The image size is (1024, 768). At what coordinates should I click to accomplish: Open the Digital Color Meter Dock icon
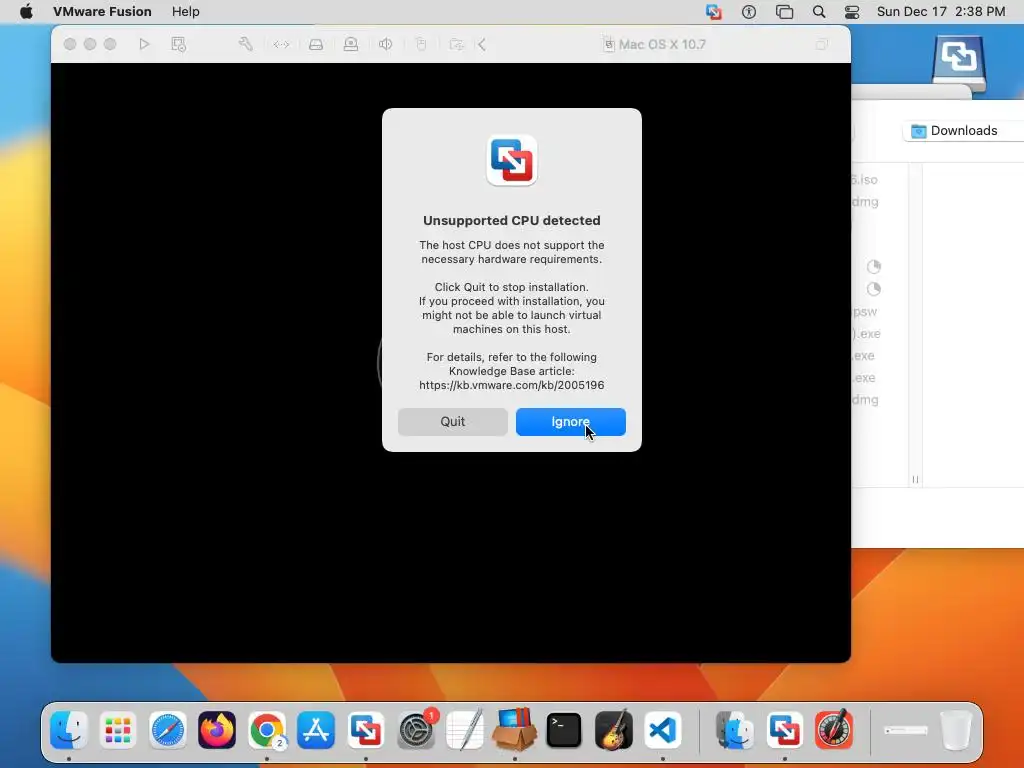click(834, 729)
